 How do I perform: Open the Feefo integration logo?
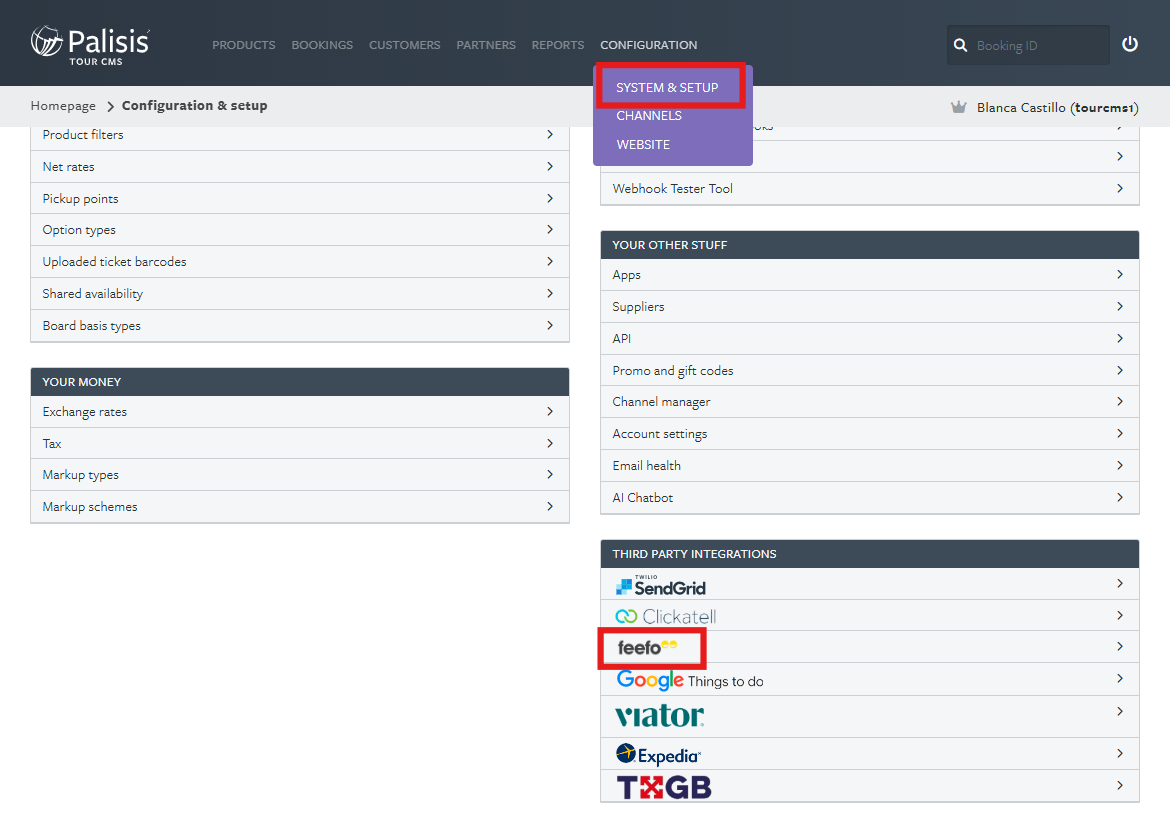point(647,648)
